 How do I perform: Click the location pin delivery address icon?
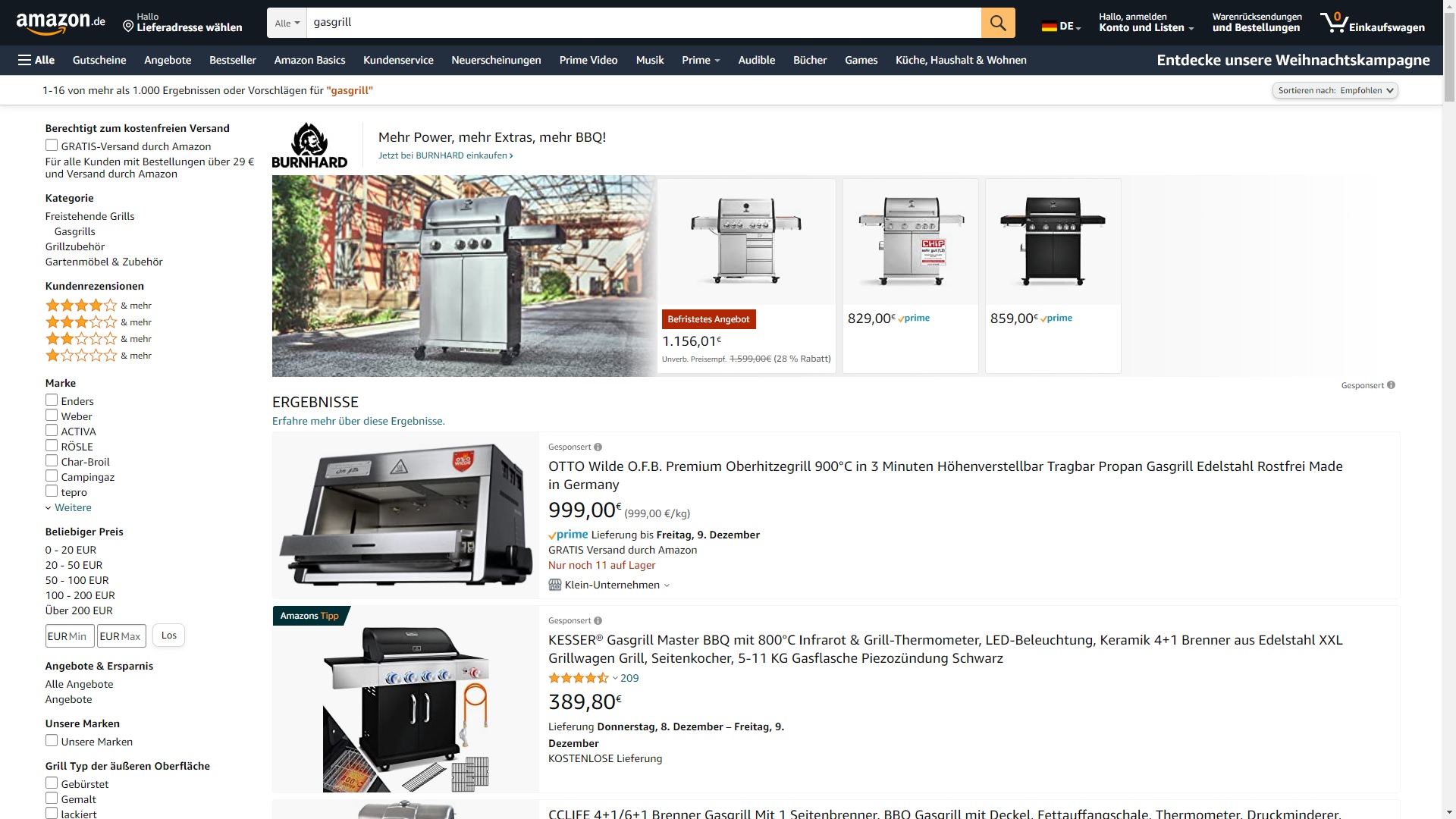point(128,27)
